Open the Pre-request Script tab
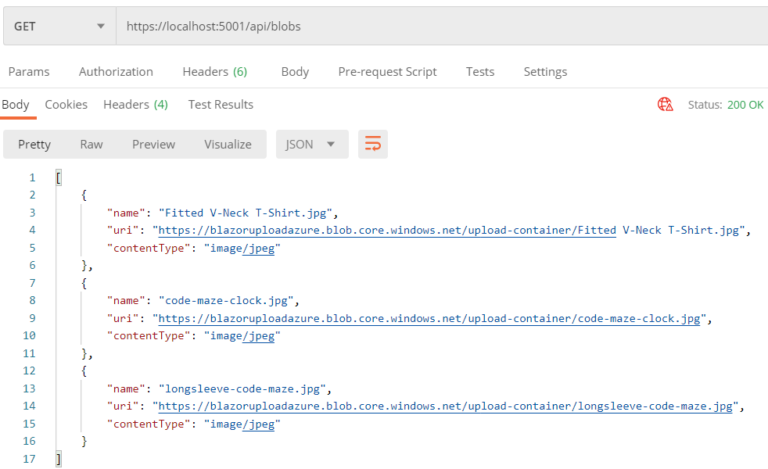The height and width of the screenshot is (469, 768). 387,72
